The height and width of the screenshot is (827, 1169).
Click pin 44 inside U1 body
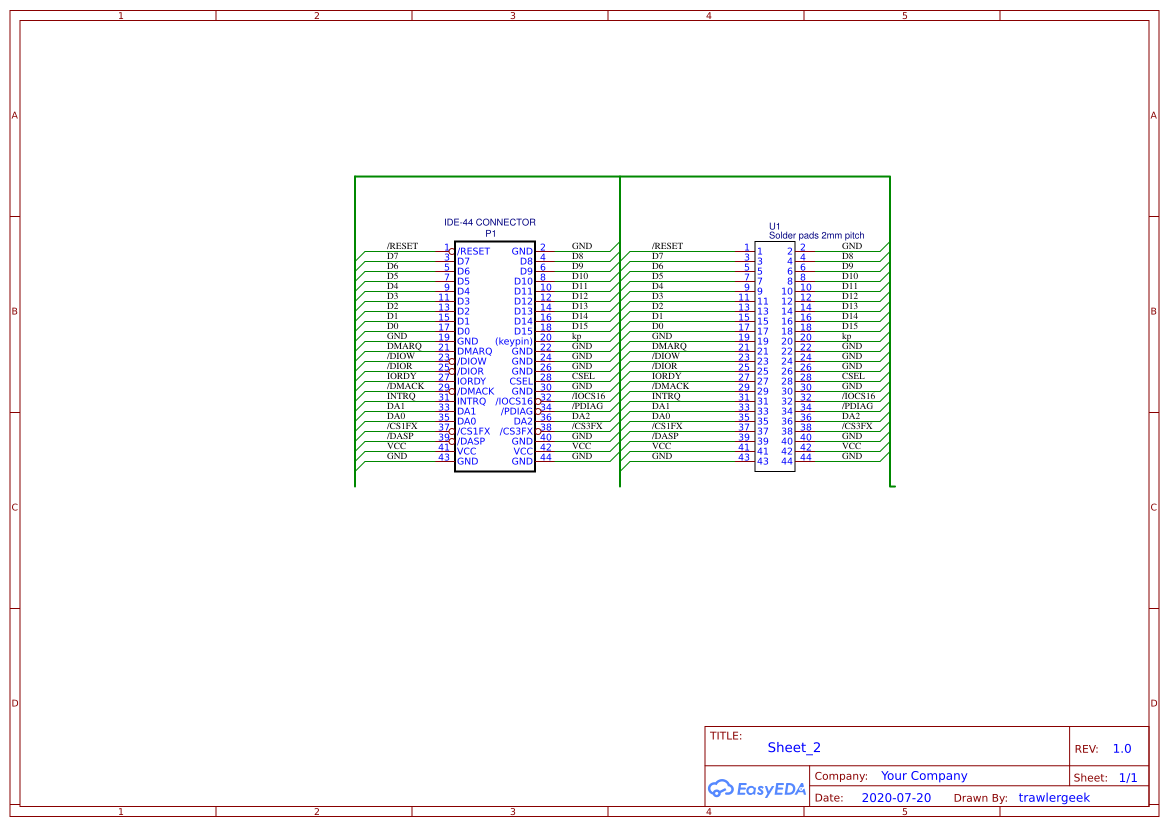[x=787, y=462]
